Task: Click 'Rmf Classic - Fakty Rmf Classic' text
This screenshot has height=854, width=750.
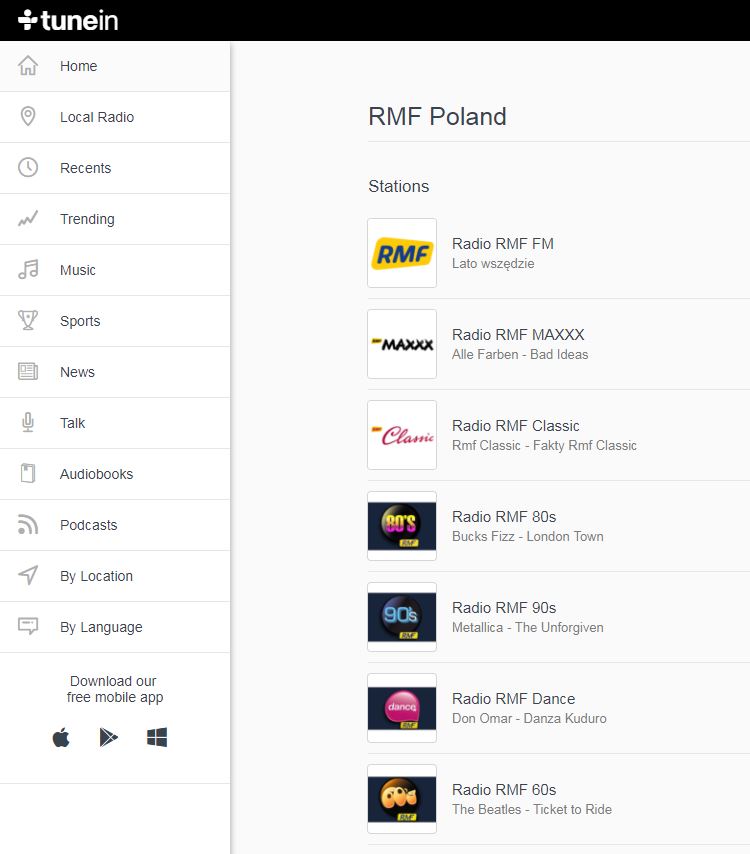Action: pyautogui.click(x=544, y=446)
